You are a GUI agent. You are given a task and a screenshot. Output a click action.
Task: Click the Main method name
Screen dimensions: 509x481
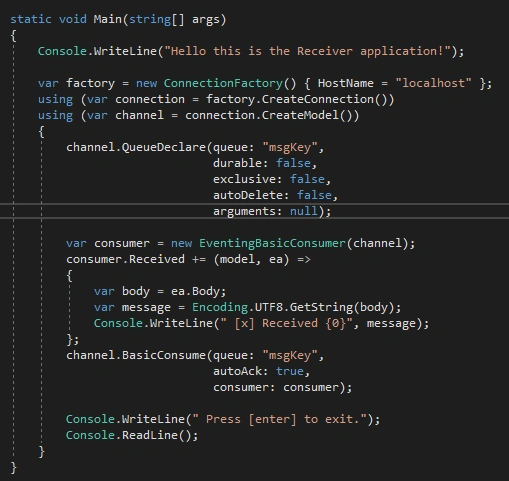pyautogui.click(x=107, y=19)
